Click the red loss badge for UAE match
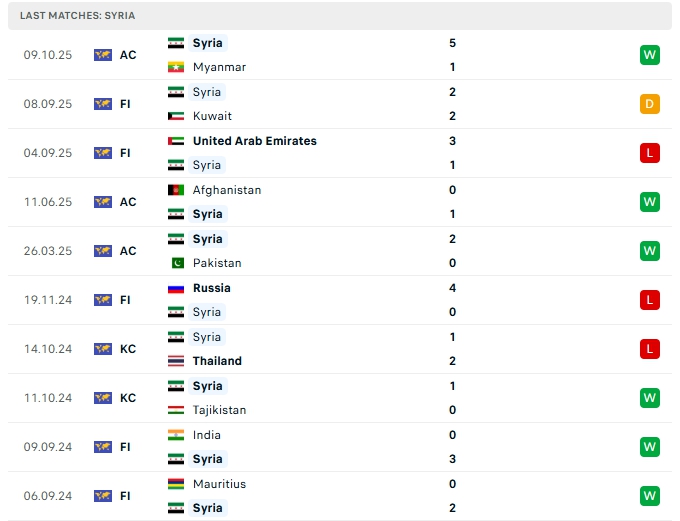Screen dimensions: 680x521 click(x=650, y=153)
